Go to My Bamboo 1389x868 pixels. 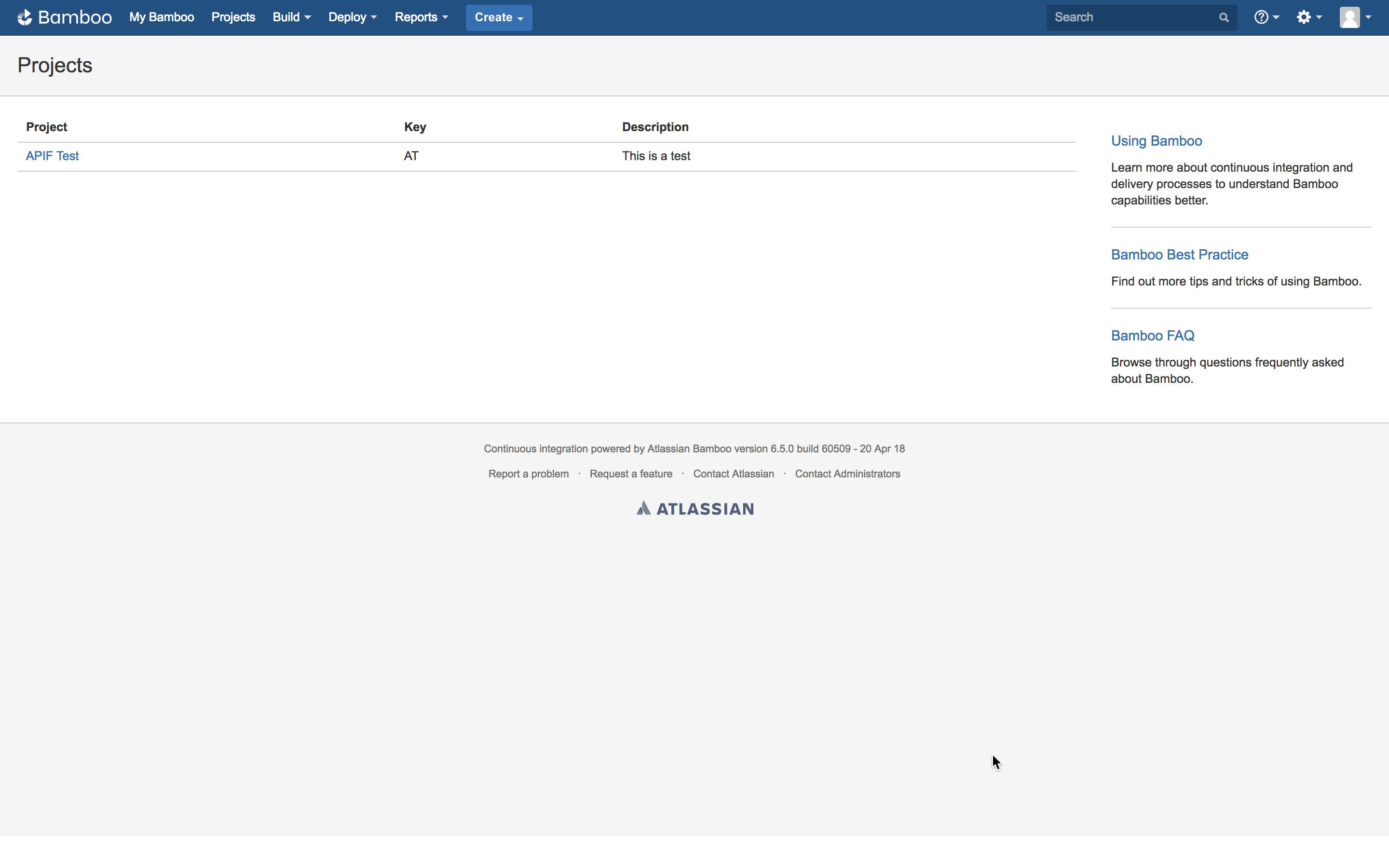pos(161,17)
